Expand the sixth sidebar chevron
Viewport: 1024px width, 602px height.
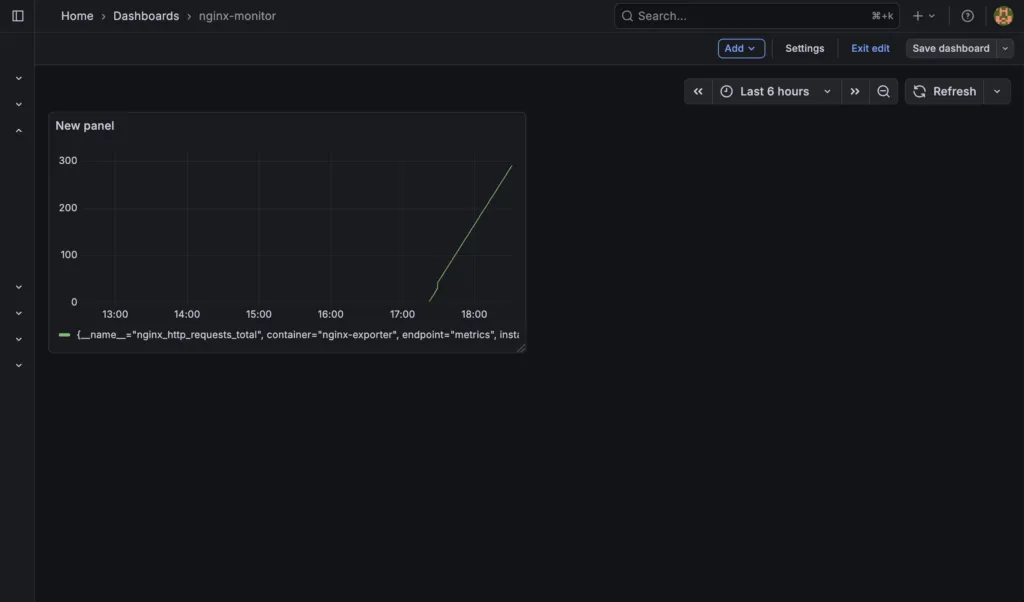coord(19,340)
